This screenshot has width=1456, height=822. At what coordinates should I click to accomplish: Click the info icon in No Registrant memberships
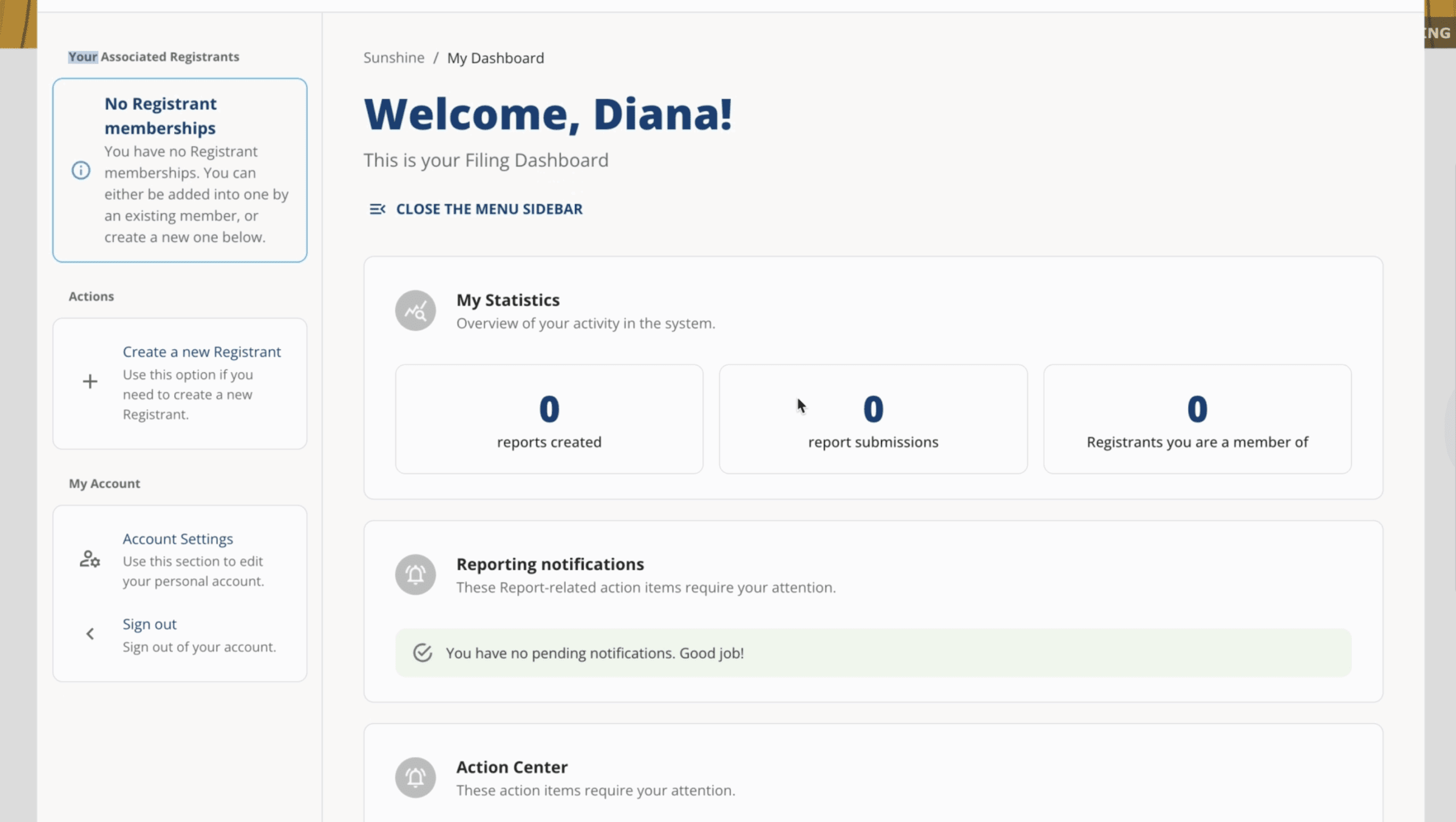(81, 170)
